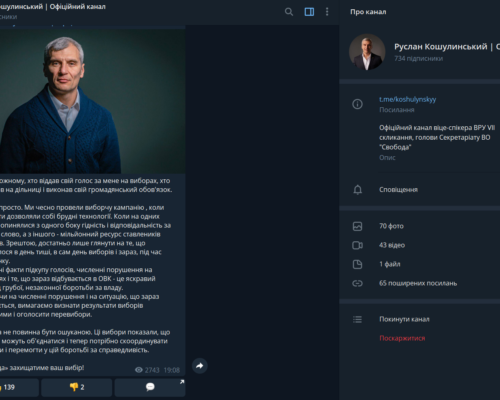Click the list icon beside Покинути канал
The image size is (500, 400).
[357, 319]
